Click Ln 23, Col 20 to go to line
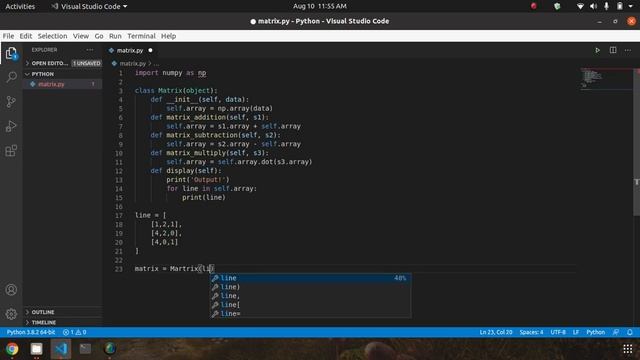 (x=496, y=332)
